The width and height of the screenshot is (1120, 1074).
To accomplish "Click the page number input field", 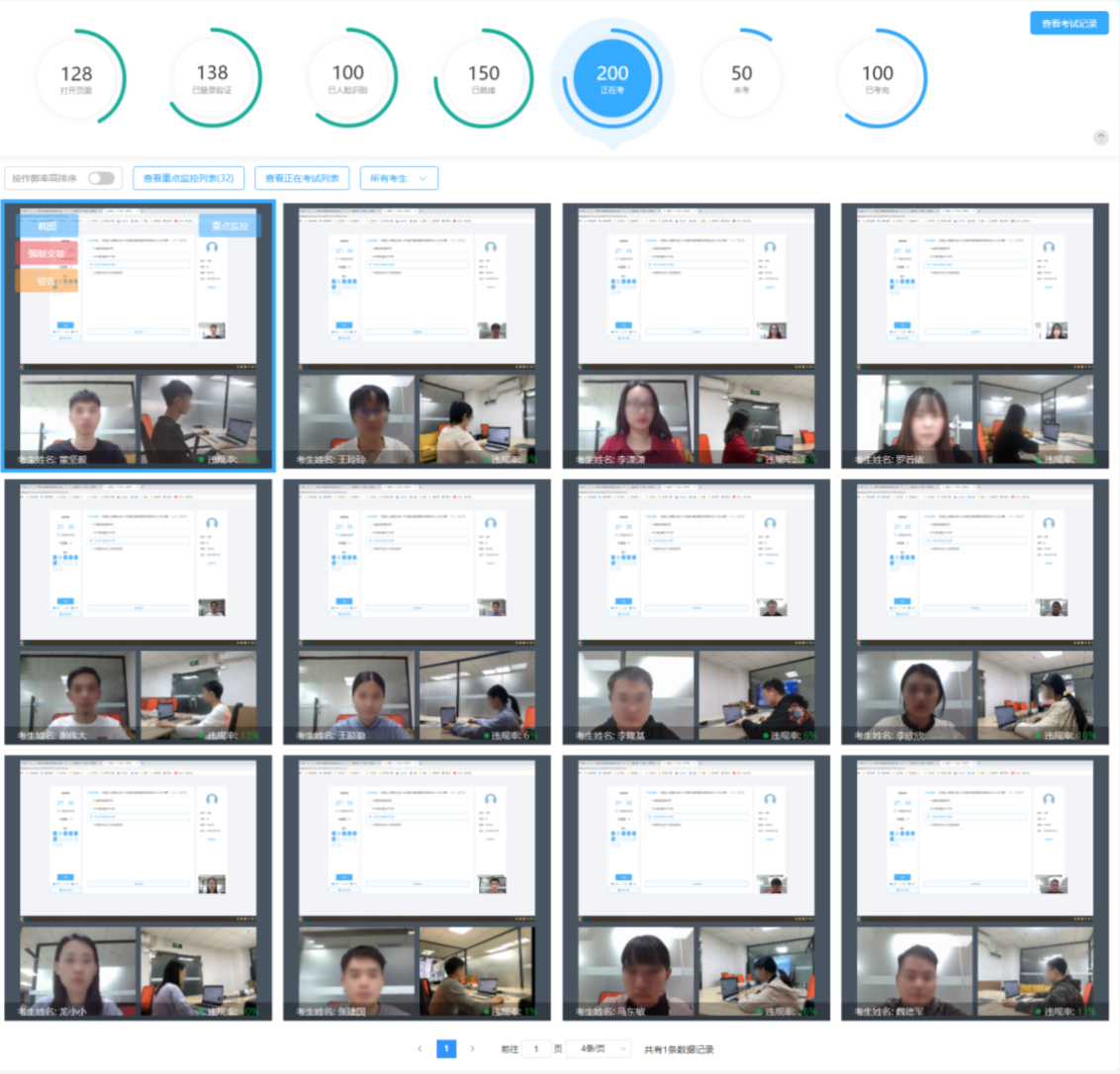I will 535,1049.
